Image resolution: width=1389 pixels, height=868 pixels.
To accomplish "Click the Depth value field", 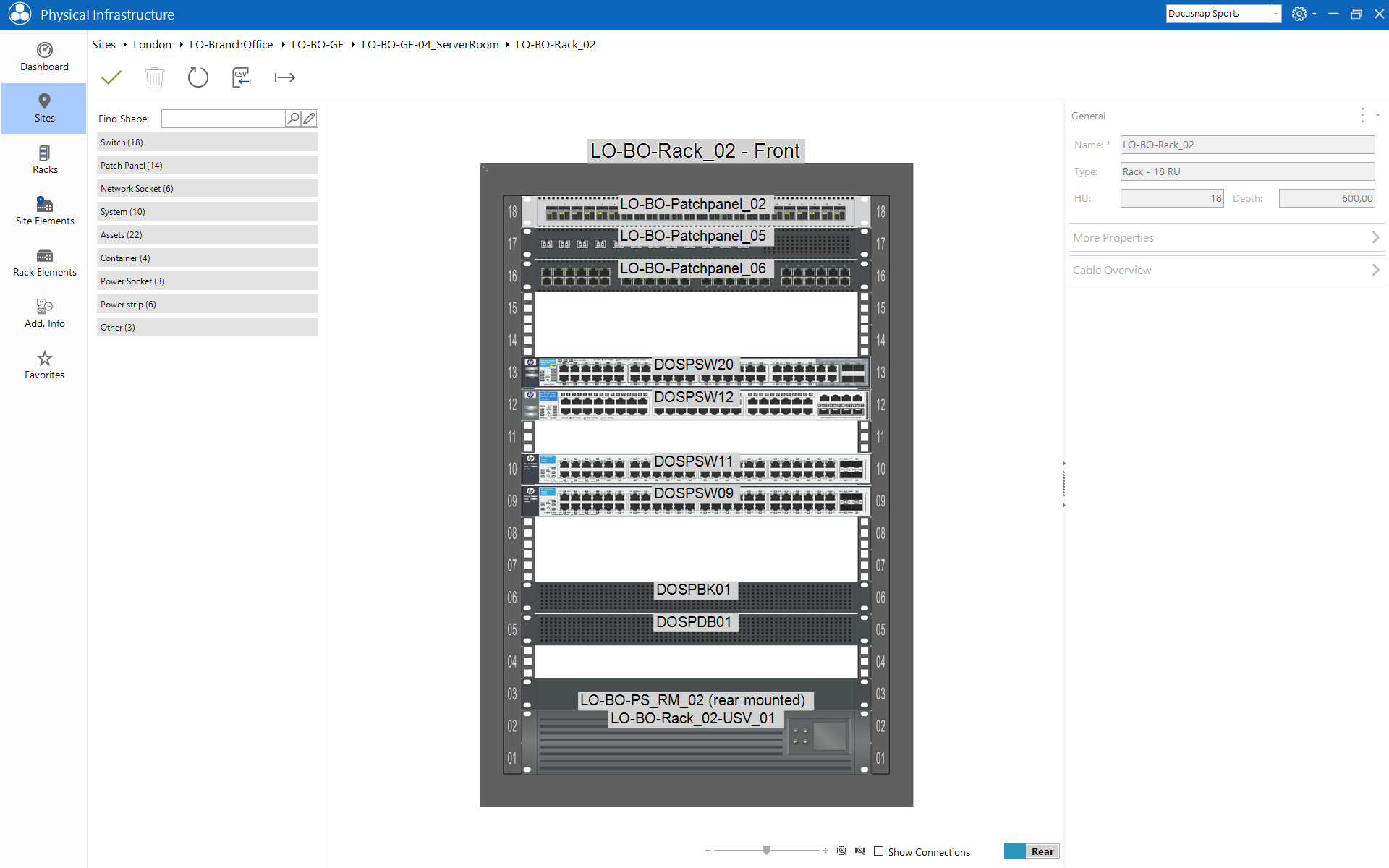I will click(x=1327, y=198).
